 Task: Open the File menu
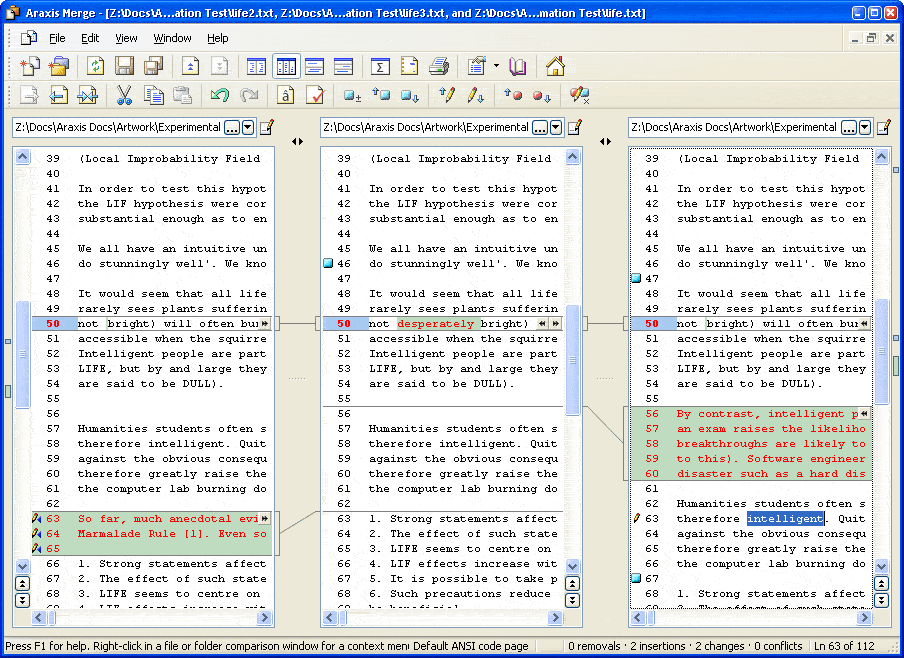pos(57,38)
